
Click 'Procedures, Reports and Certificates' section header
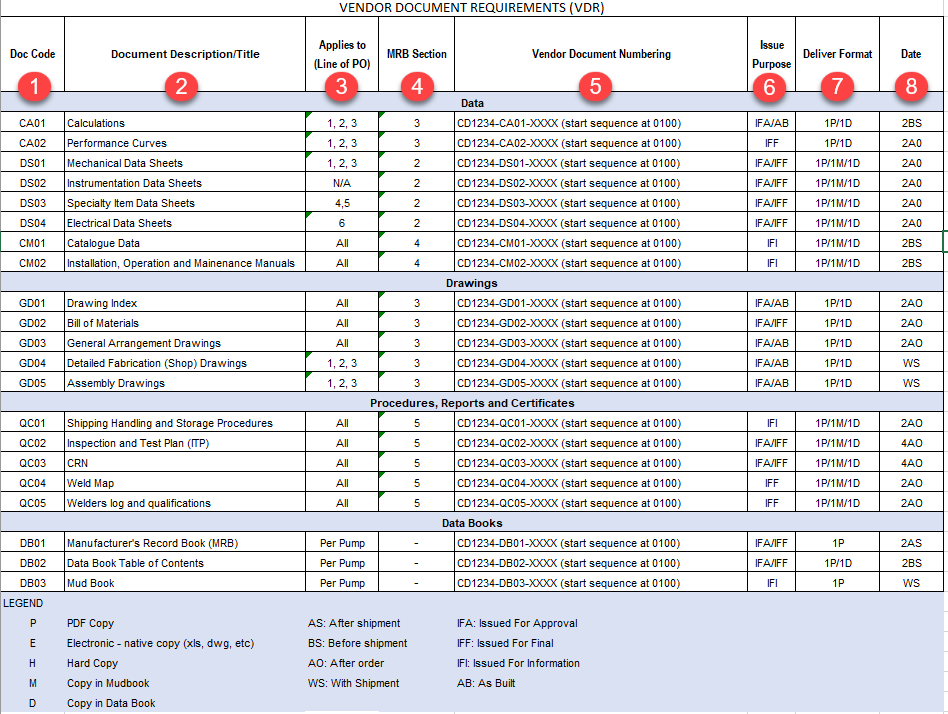[x=472, y=403]
